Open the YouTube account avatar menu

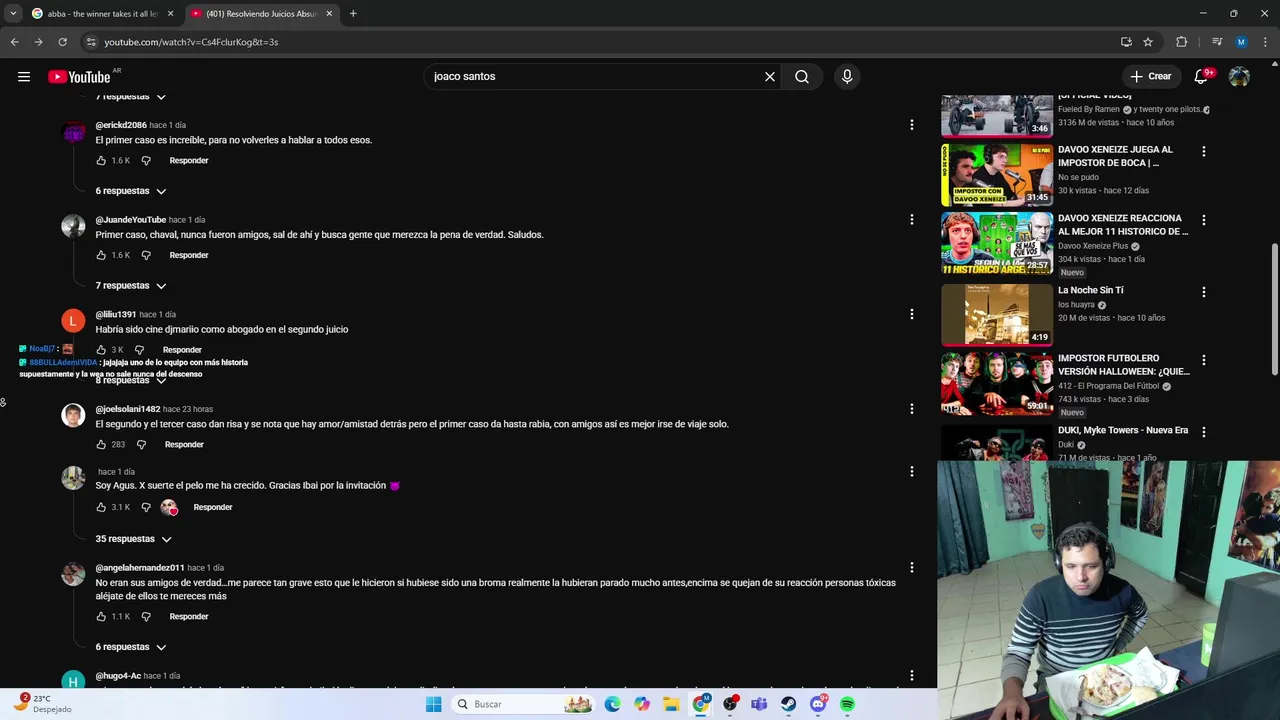click(1239, 77)
